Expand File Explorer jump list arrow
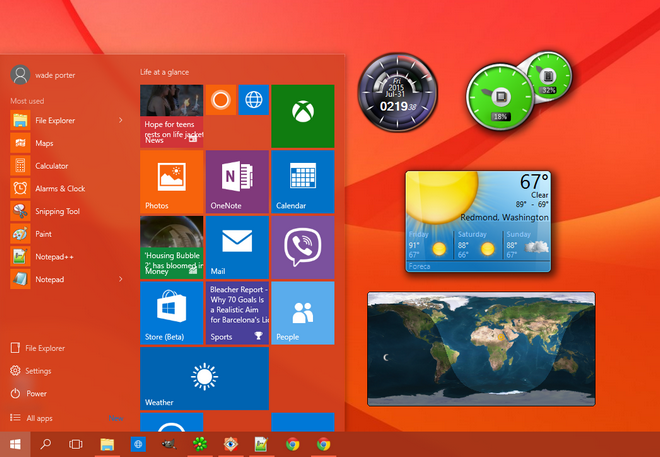This screenshot has width=660, height=457. point(120,120)
